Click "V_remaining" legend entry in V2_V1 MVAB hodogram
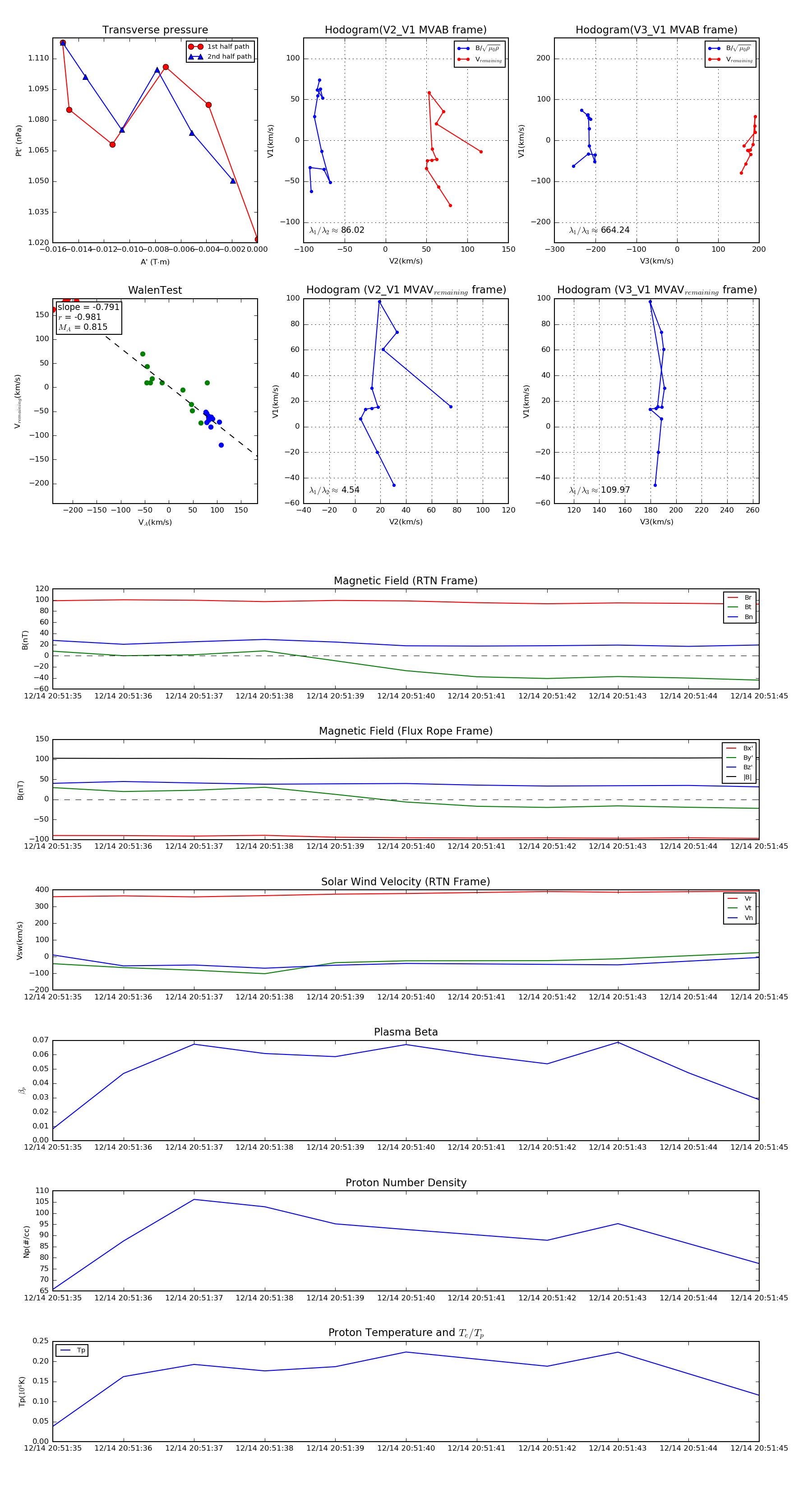This screenshot has width=812, height=1489. (x=480, y=60)
